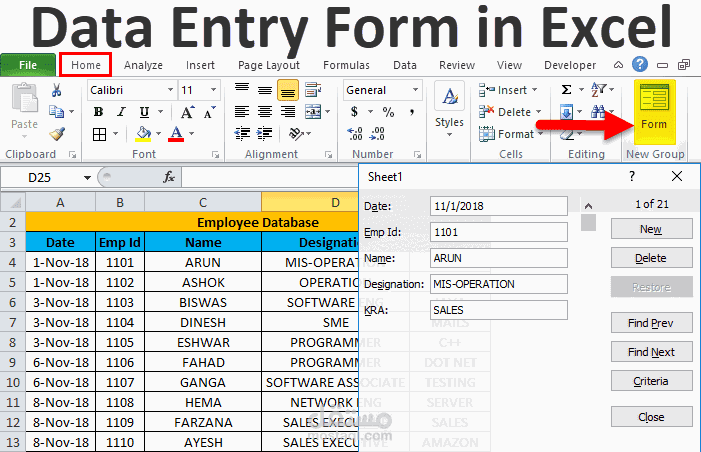Switch to the Home tab

[86, 65]
